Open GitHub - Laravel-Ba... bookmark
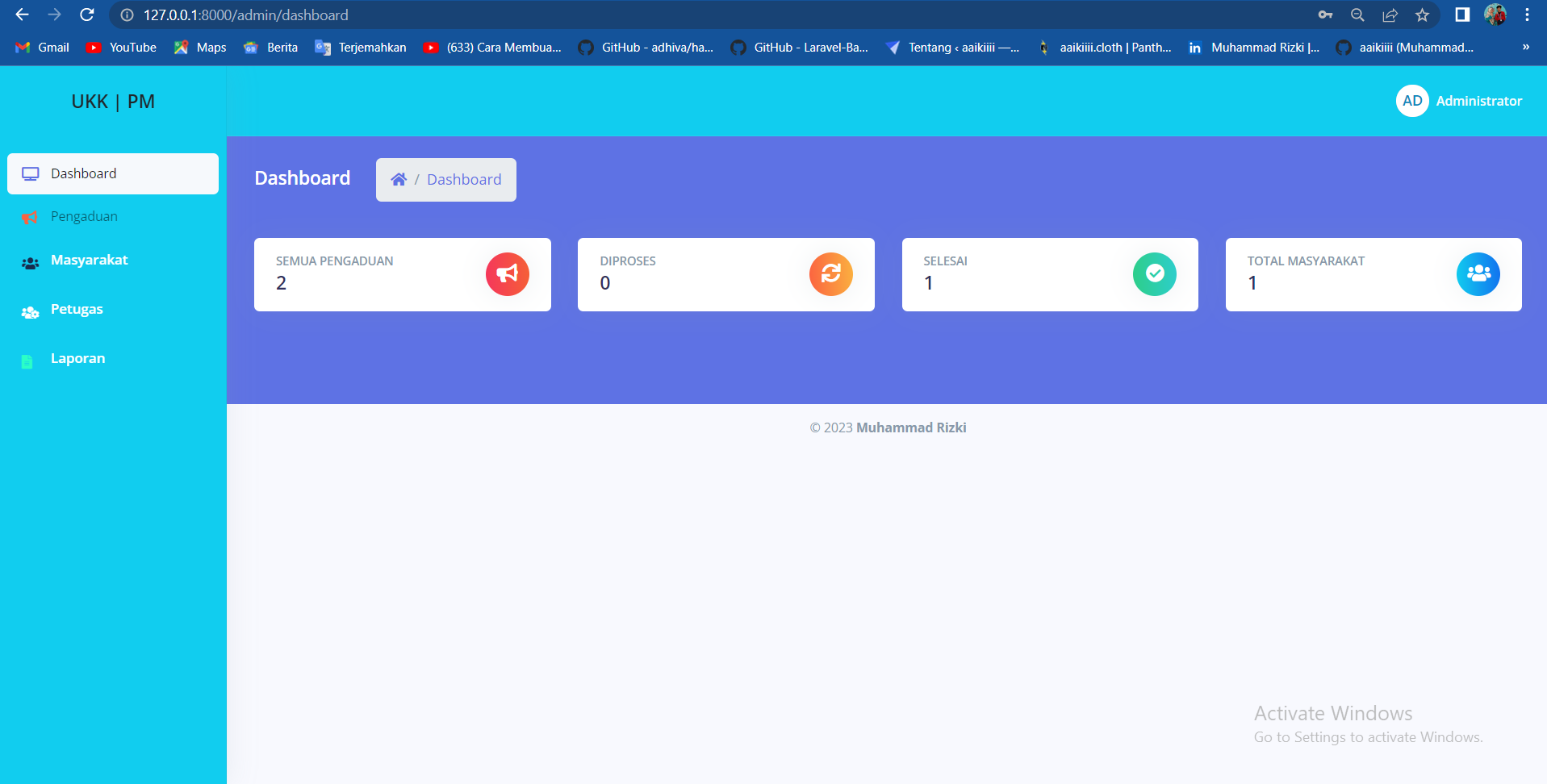 click(x=800, y=48)
